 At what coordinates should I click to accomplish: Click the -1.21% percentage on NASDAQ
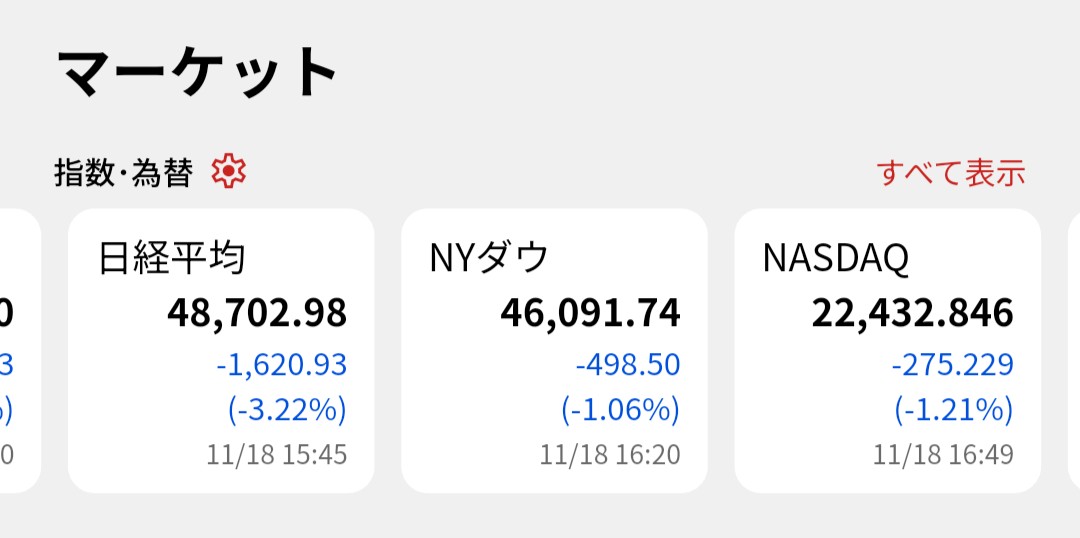(x=953, y=410)
